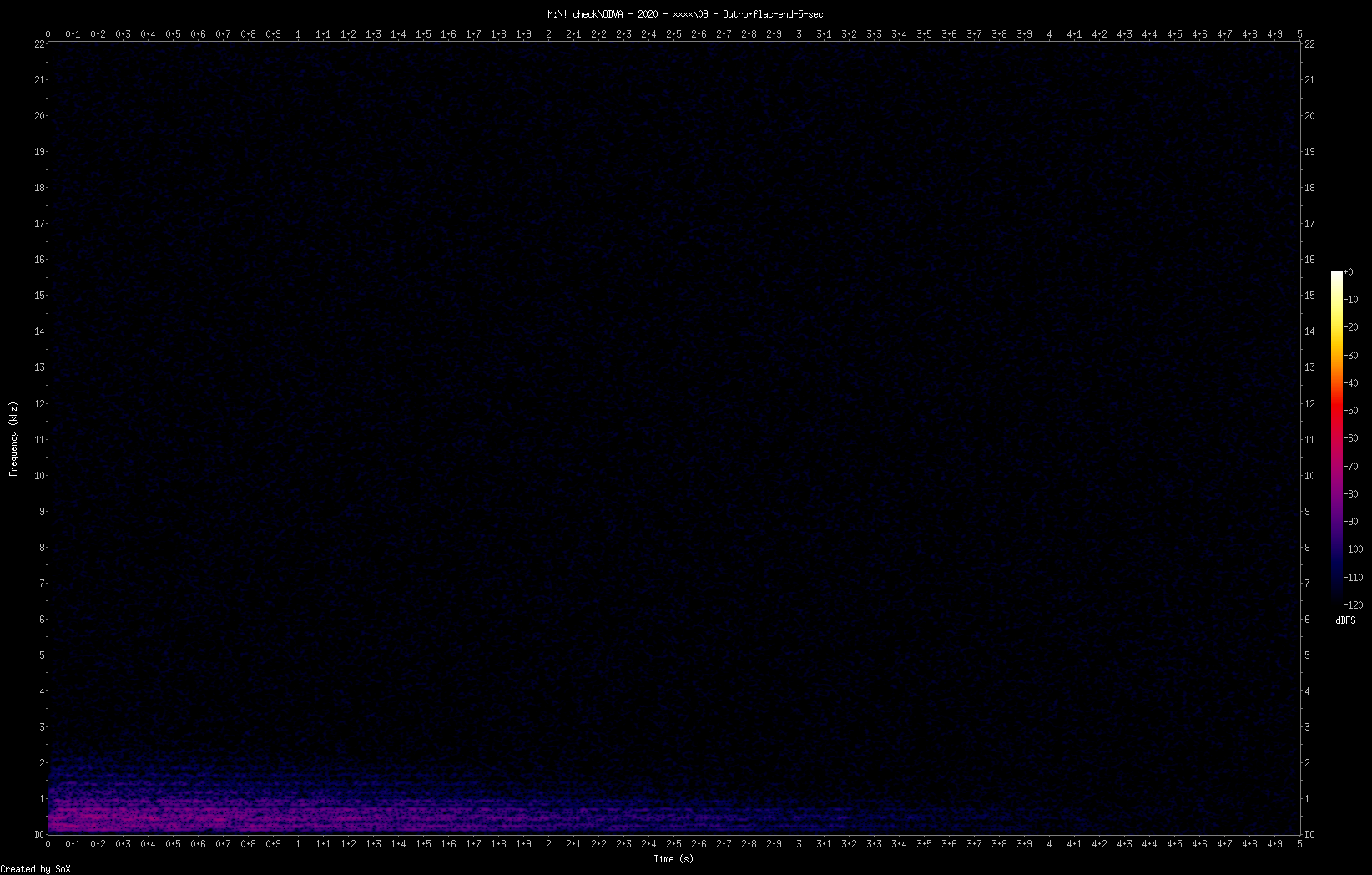Click the "+0" legend value
Image resolution: width=1372 pixels, height=875 pixels.
click(1349, 272)
